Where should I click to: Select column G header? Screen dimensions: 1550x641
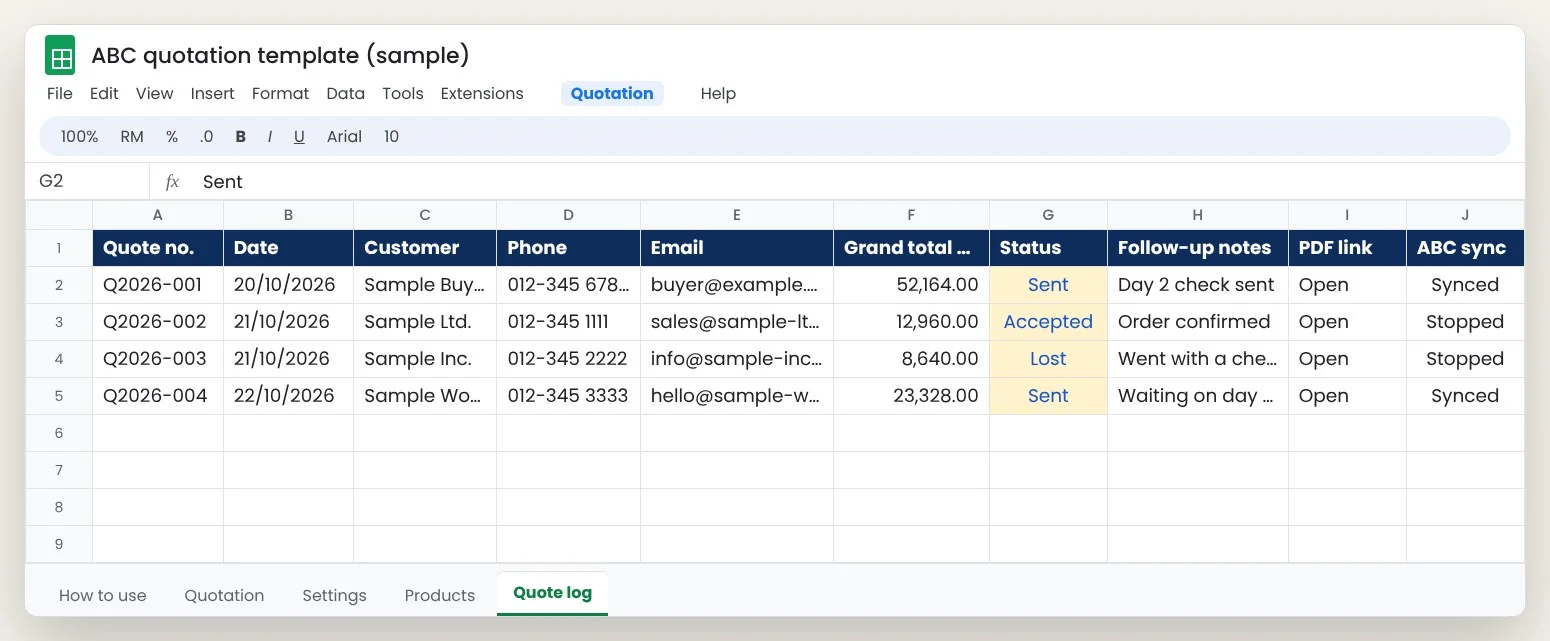pos(1048,215)
